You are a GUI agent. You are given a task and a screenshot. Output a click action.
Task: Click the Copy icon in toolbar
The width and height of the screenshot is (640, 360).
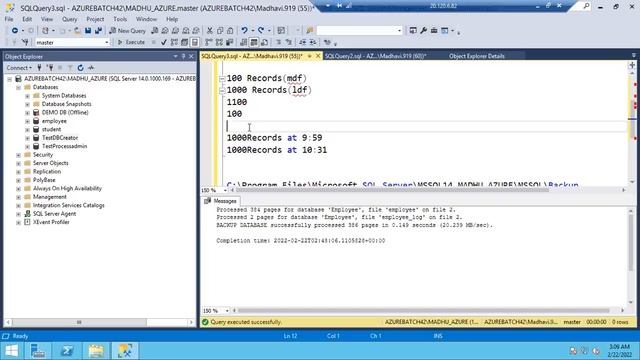point(220,31)
